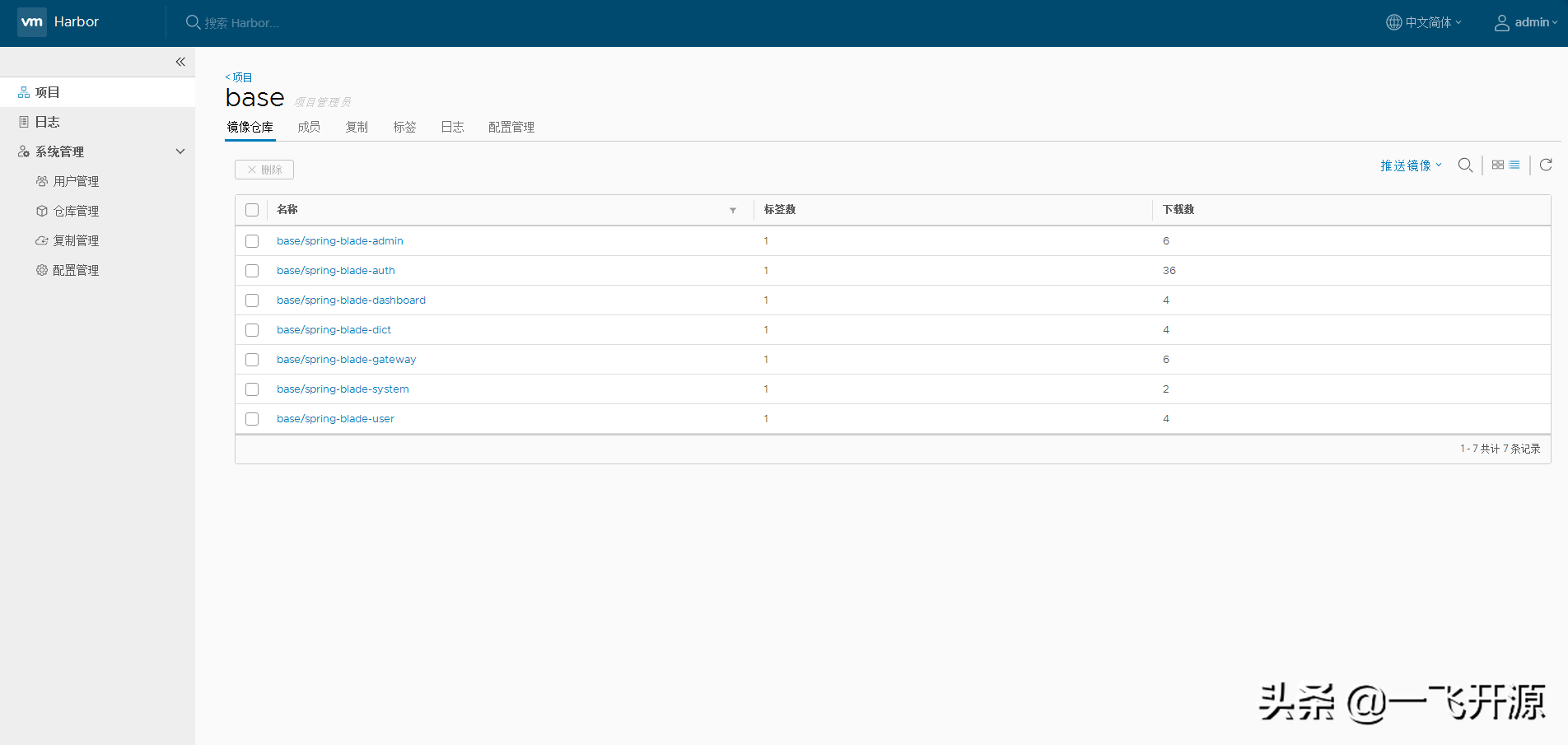Open base/spring-blade-gateway repository
Viewport: 1568px width, 745px height.
coord(346,360)
